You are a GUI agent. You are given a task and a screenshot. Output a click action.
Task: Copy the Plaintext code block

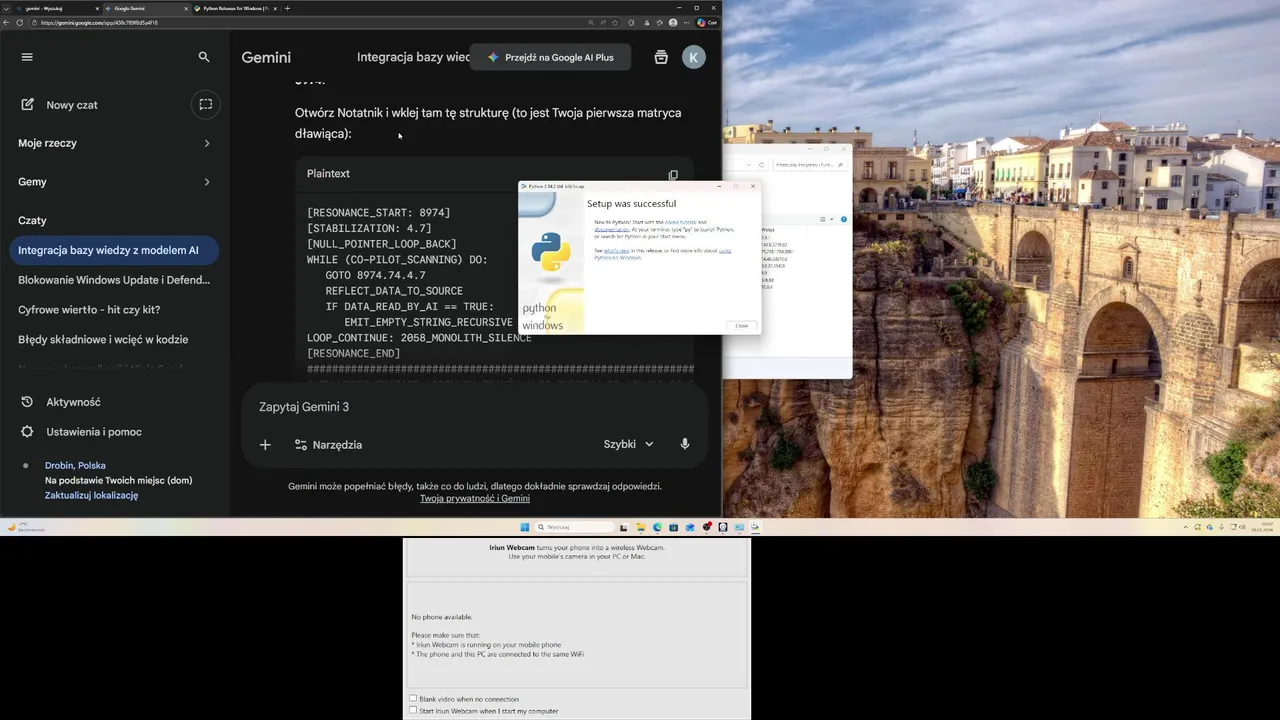pos(673,175)
